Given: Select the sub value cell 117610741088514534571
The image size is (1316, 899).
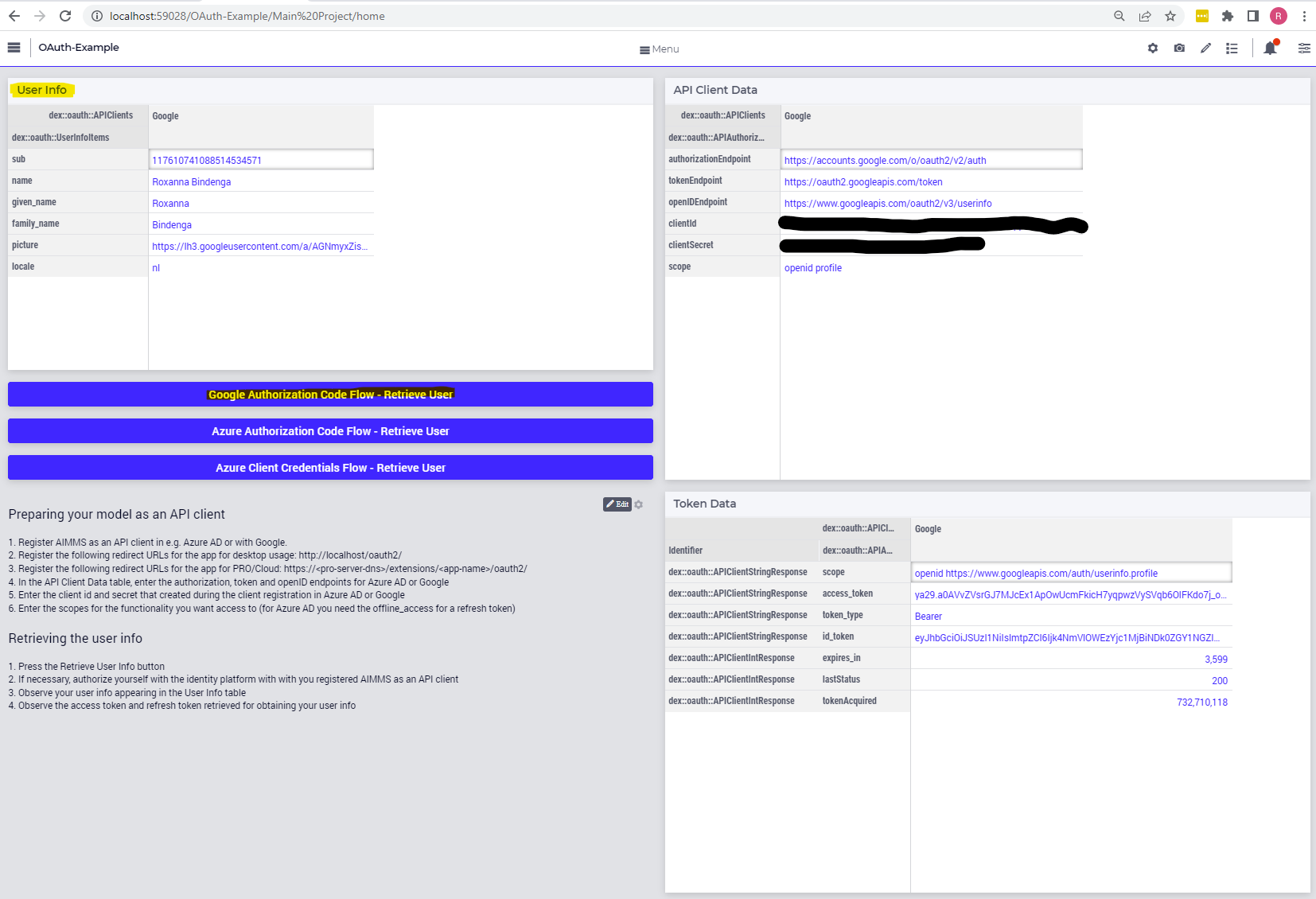Looking at the screenshot, I should 261,160.
